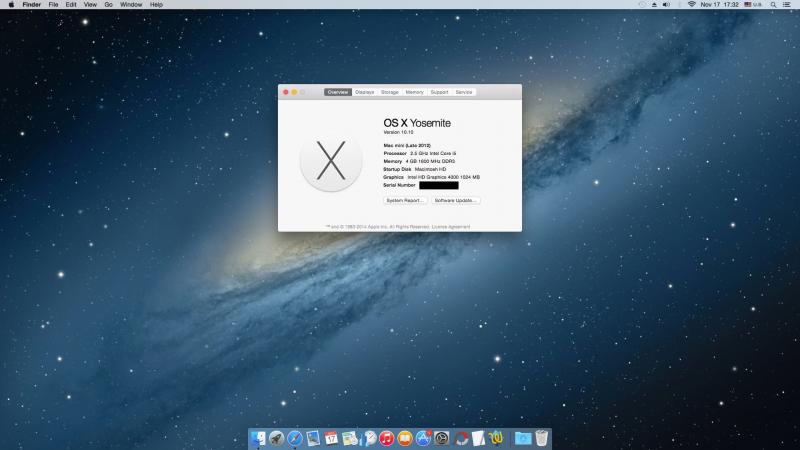Viewport: 800px width, 450px height.
Task: Switch to the Support tab
Action: coord(439,92)
